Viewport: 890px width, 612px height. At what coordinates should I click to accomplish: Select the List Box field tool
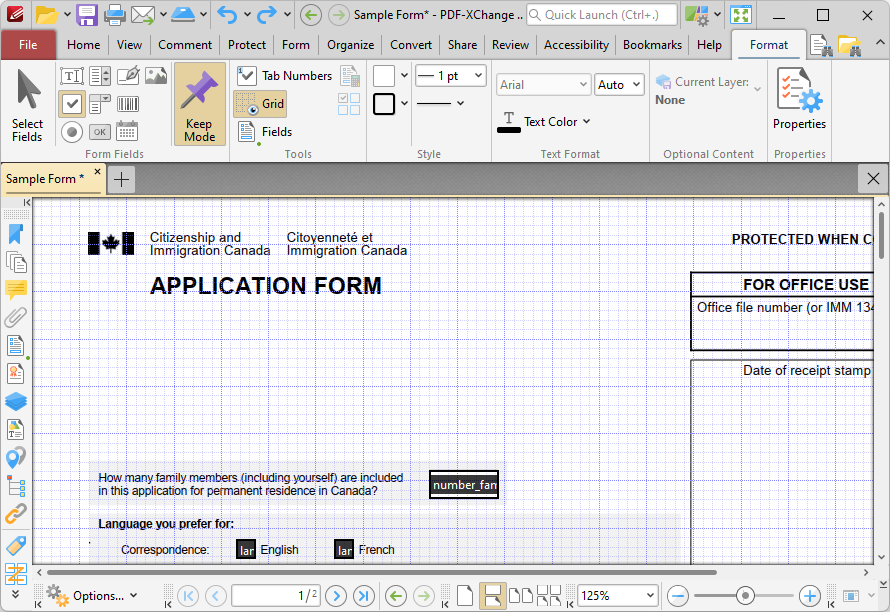tap(100, 76)
